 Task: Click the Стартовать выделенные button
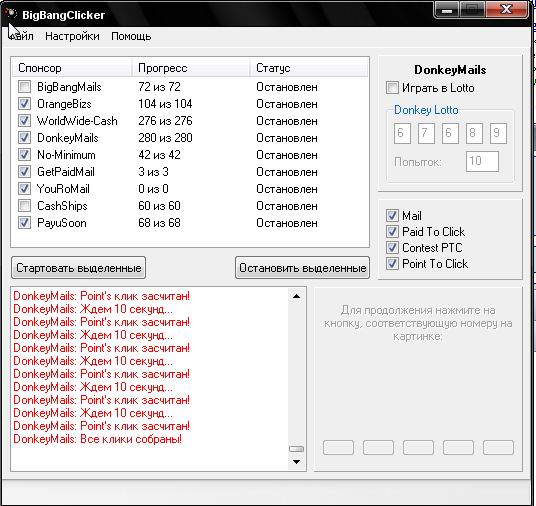point(79,268)
